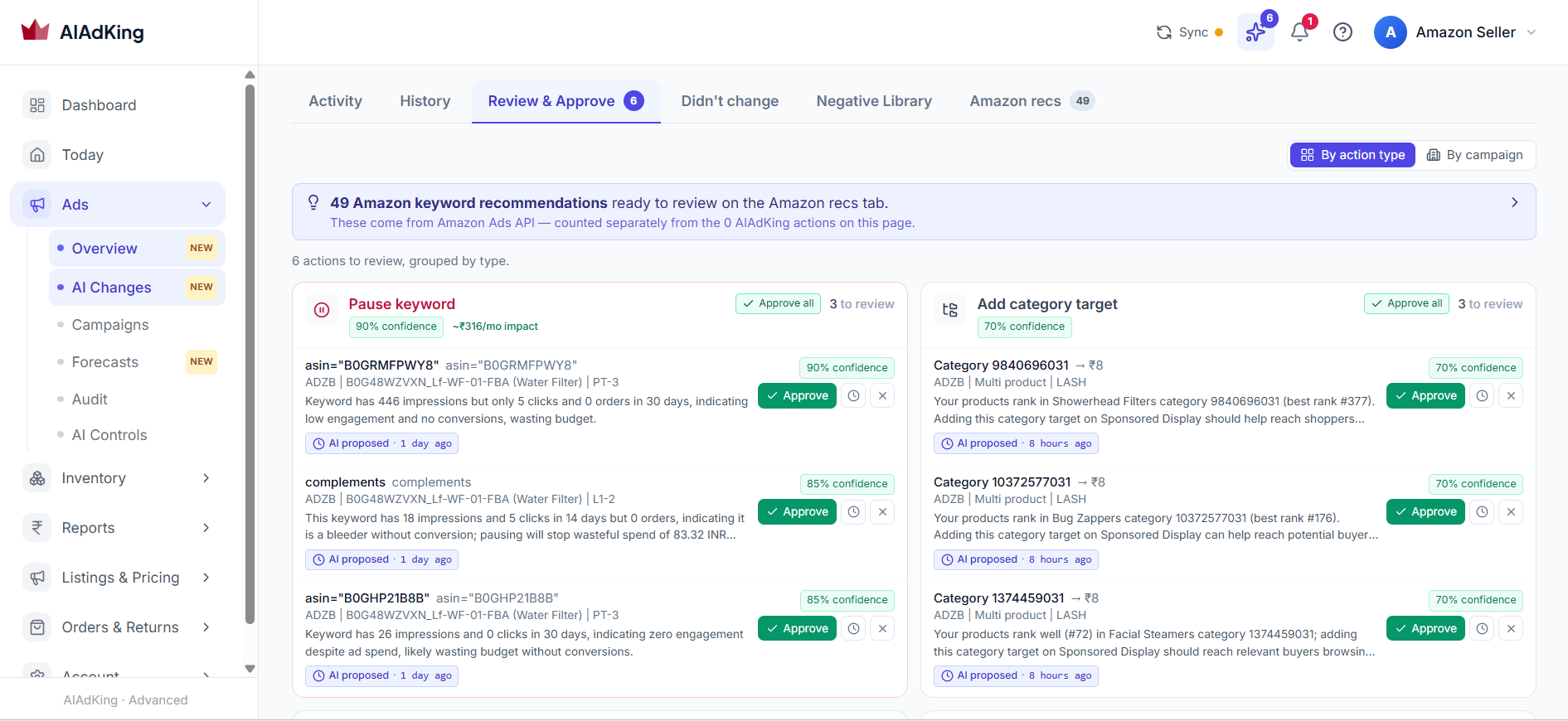Click the Ads megaphone icon
Screen dimensions: 1568x721
click(x=37, y=205)
